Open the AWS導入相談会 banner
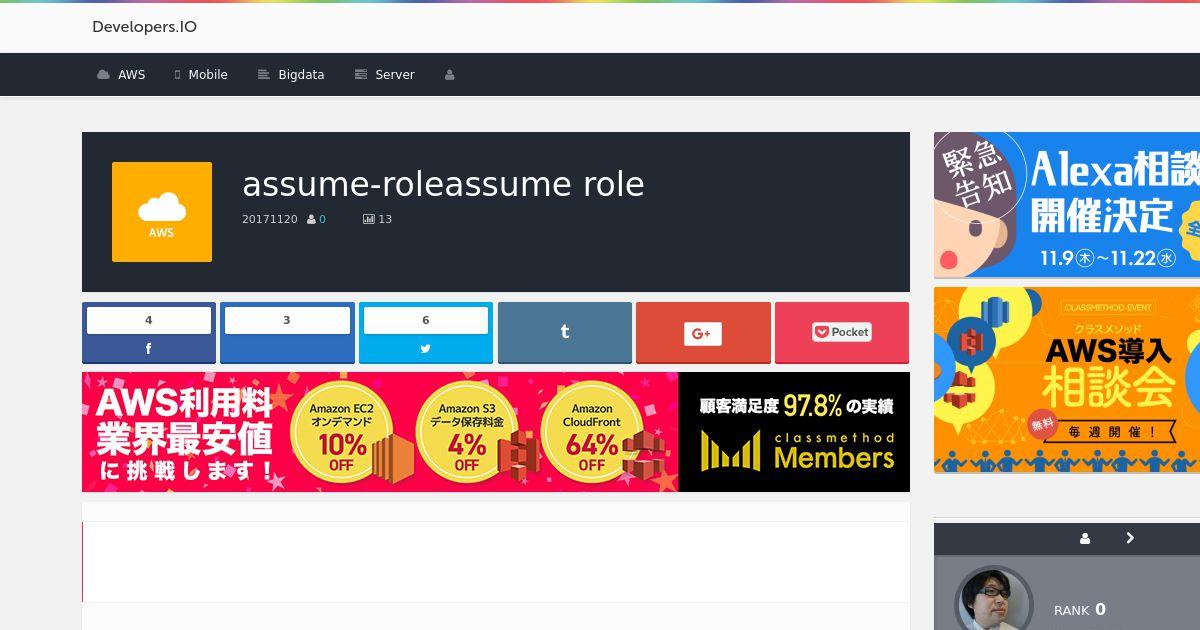Screen dimensions: 1200x630 pos(1067,380)
